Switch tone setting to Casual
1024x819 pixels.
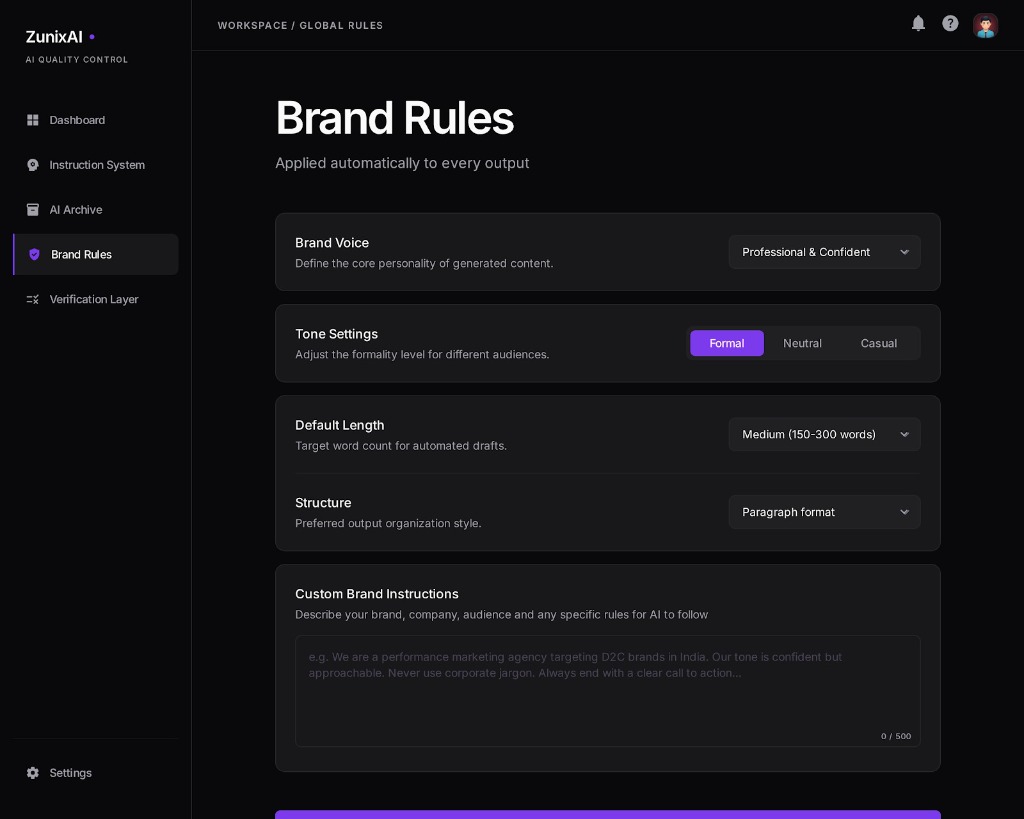point(878,343)
